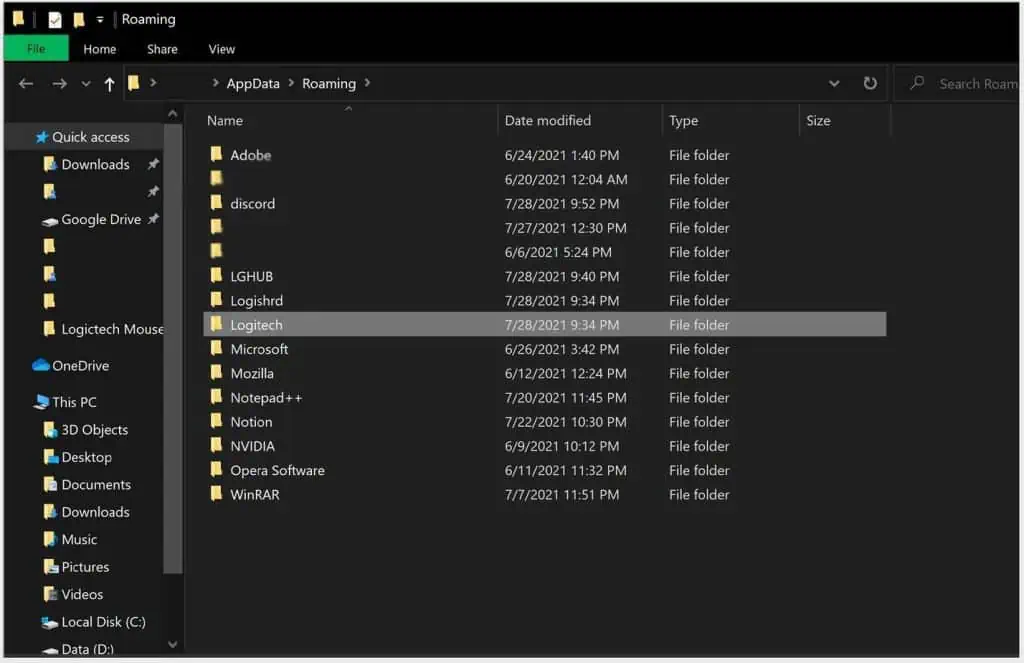Open the new folder icon on the title bar
Image resolution: width=1024 pixels, height=663 pixels.
(78, 18)
